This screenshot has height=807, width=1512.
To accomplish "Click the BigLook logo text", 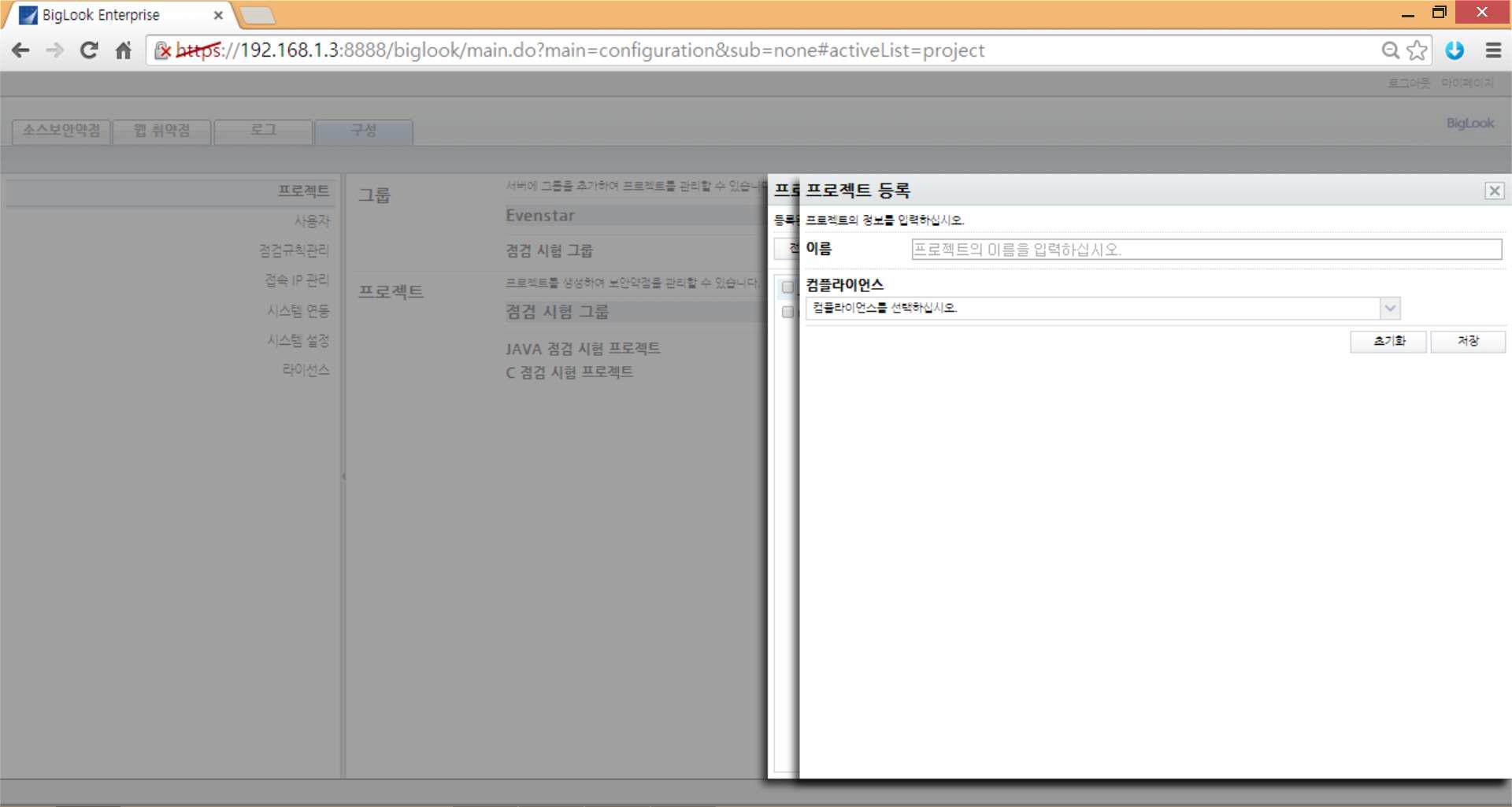I will 1470,124.
